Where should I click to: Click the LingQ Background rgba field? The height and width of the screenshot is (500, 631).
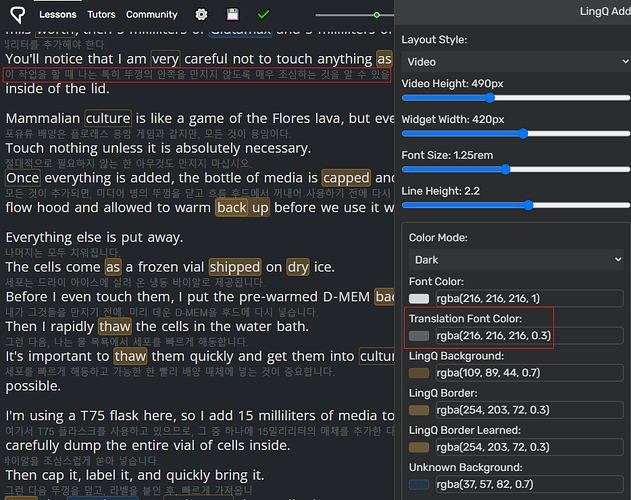530,373
